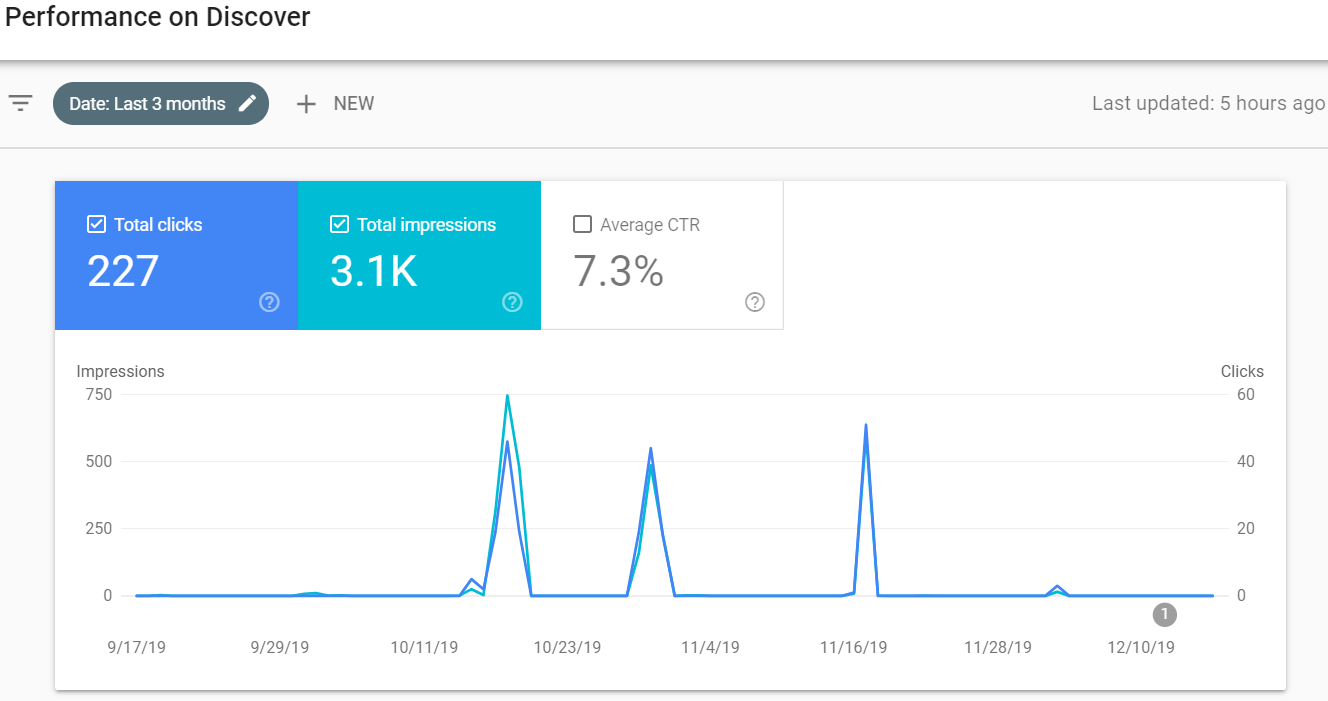Click the 60 clicks axis value
Screen dimensions: 1328x701
coord(1245,394)
